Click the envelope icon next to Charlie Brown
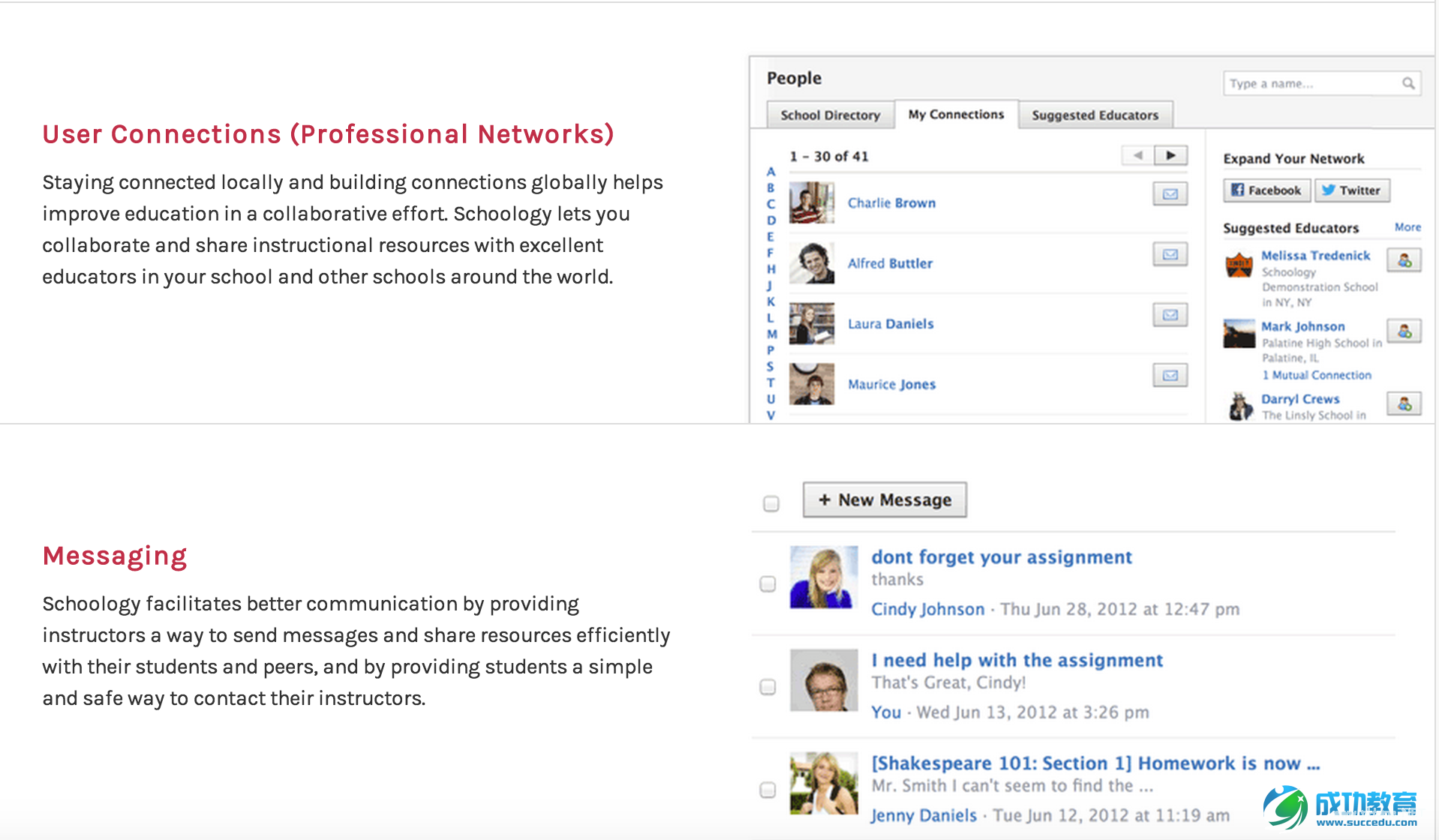Screen dimensions: 1439x840 coord(1169,193)
